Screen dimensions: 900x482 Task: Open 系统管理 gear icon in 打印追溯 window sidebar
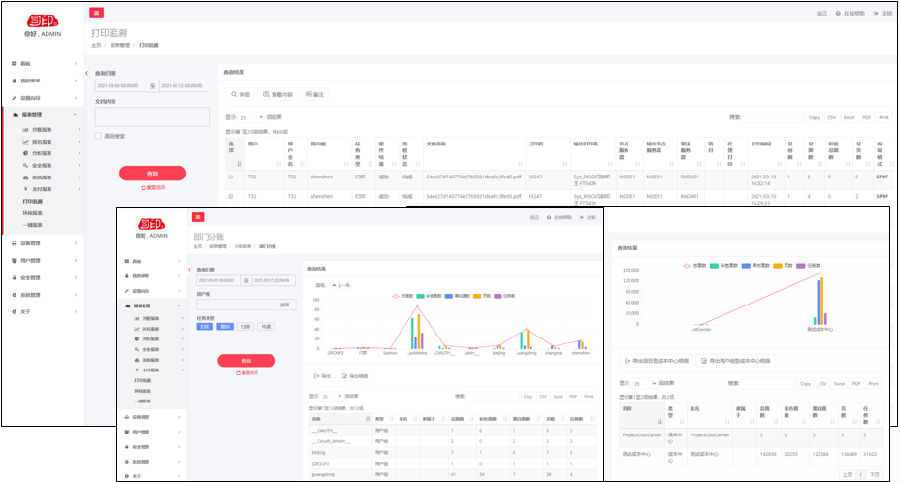point(14,295)
